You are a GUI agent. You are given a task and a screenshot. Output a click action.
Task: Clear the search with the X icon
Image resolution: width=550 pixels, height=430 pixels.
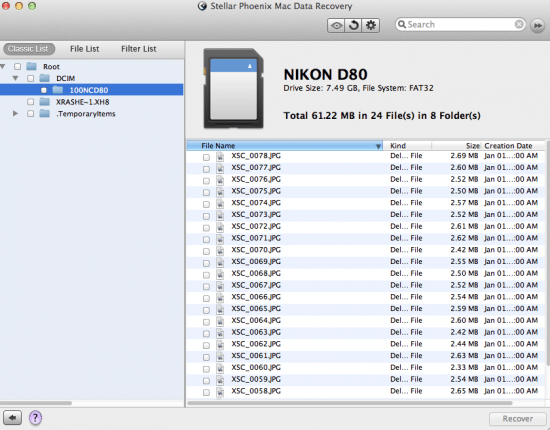tap(519, 24)
